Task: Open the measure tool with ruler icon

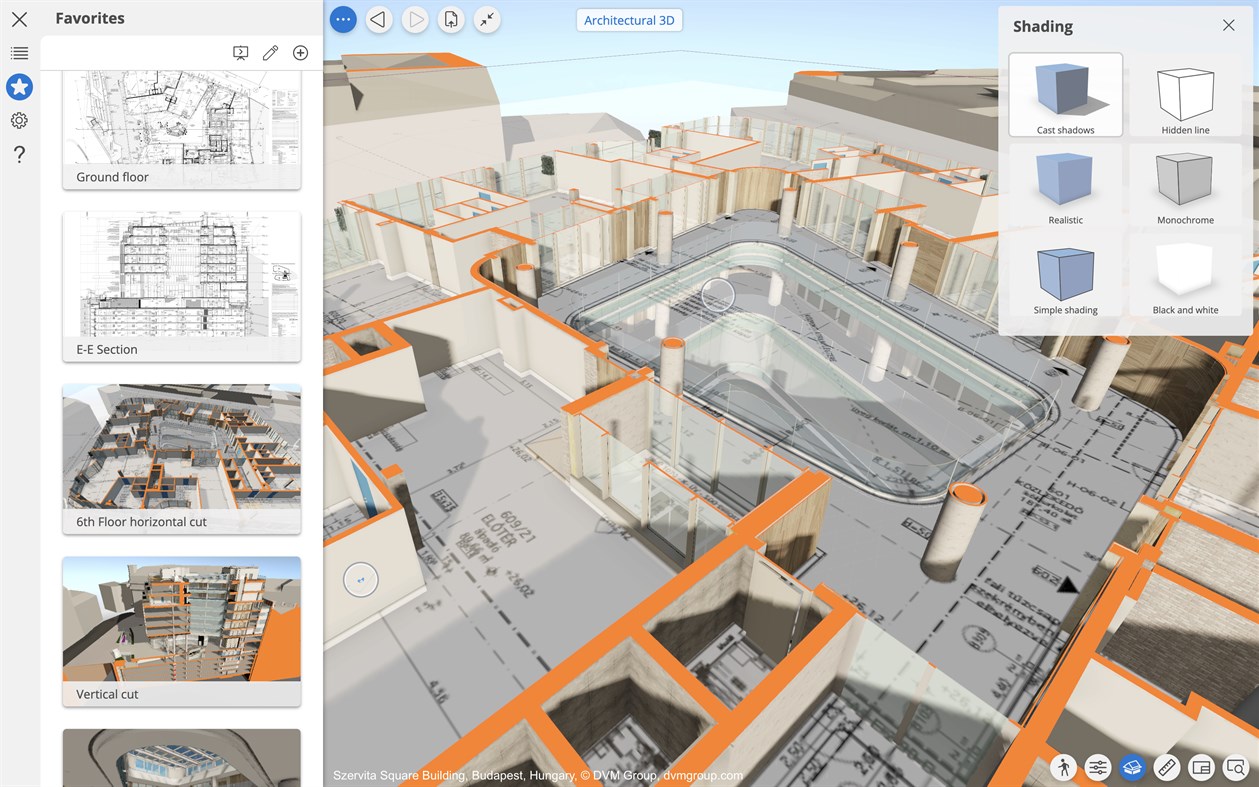Action: [1166, 767]
